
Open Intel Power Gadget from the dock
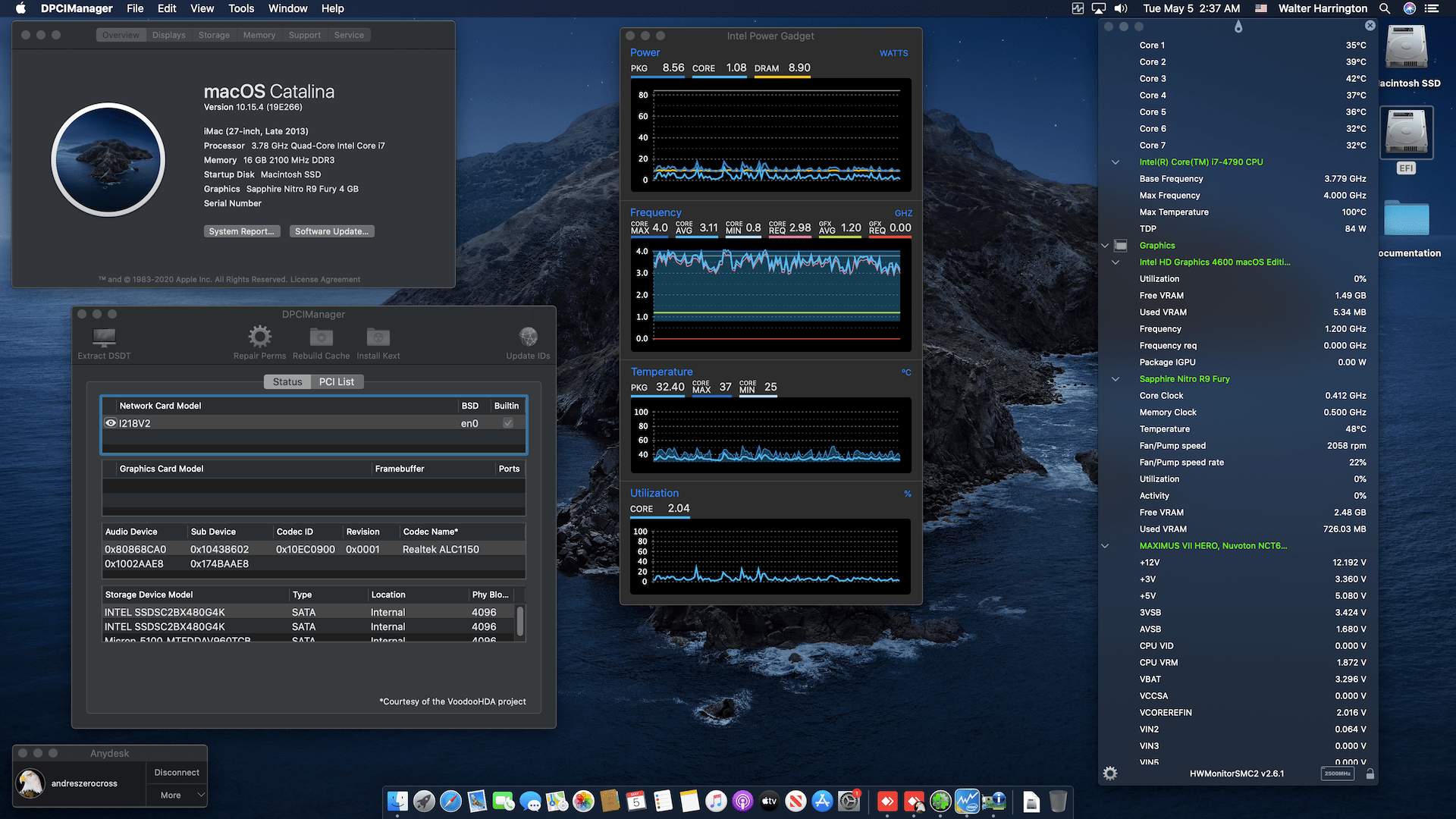click(x=967, y=801)
